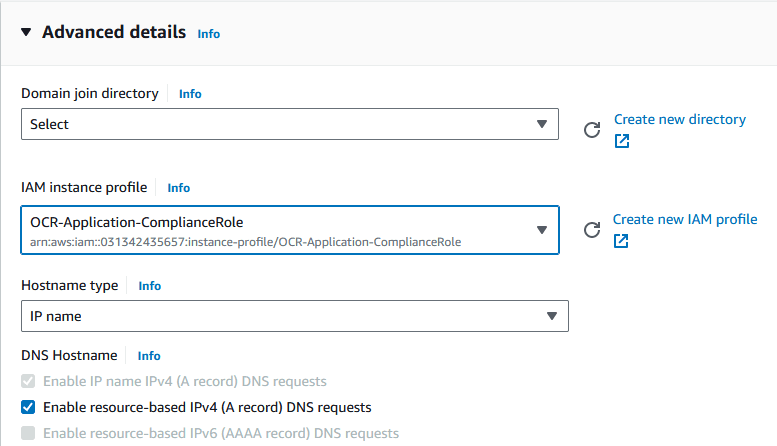
Task: Click dropdown arrow of Domain join directory
Action: pos(542,124)
